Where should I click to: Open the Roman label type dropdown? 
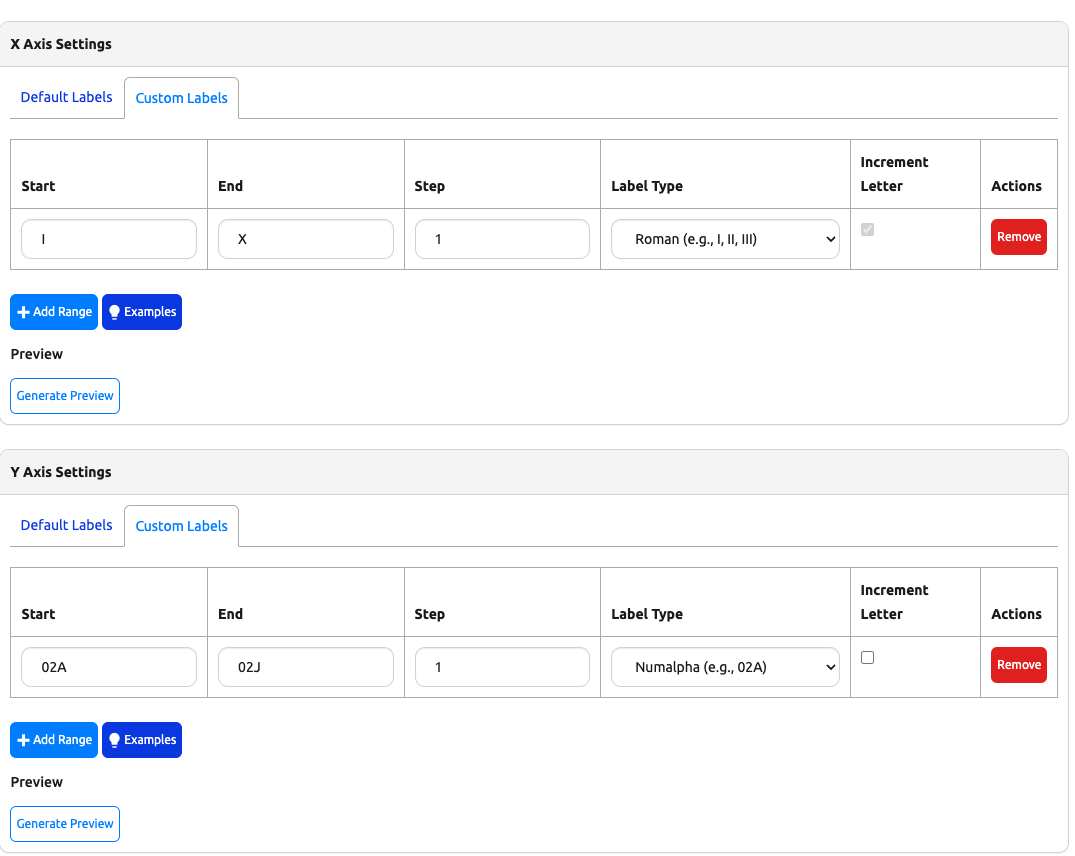[725, 239]
